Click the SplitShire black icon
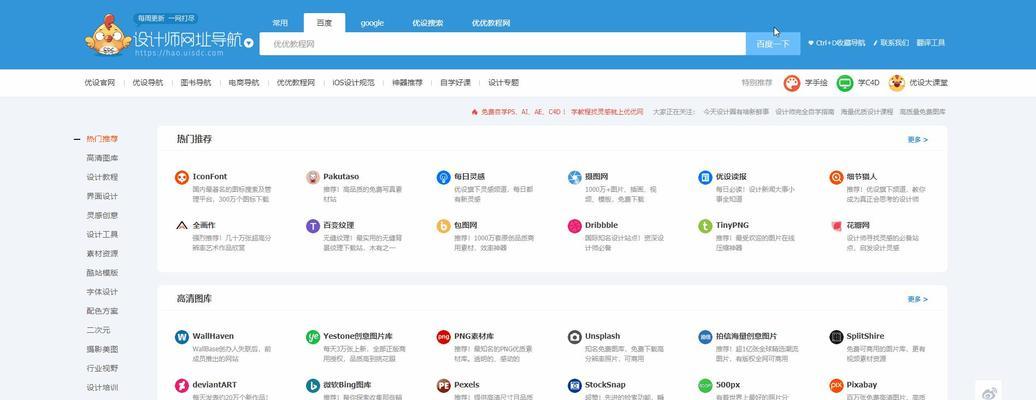Screen dimensions: 1036x400 tap(836, 337)
